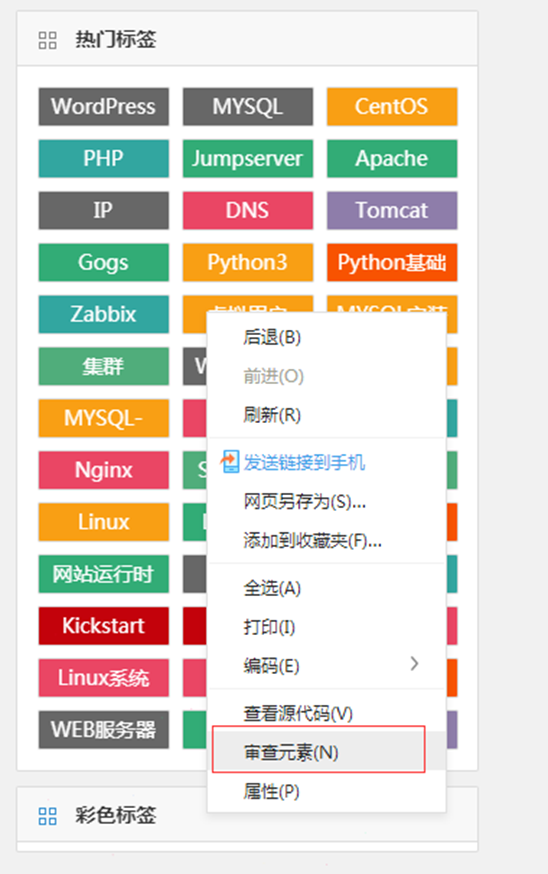Click the WEB服务器 tag
This screenshot has height=874, width=548.
[x=104, y=729]
